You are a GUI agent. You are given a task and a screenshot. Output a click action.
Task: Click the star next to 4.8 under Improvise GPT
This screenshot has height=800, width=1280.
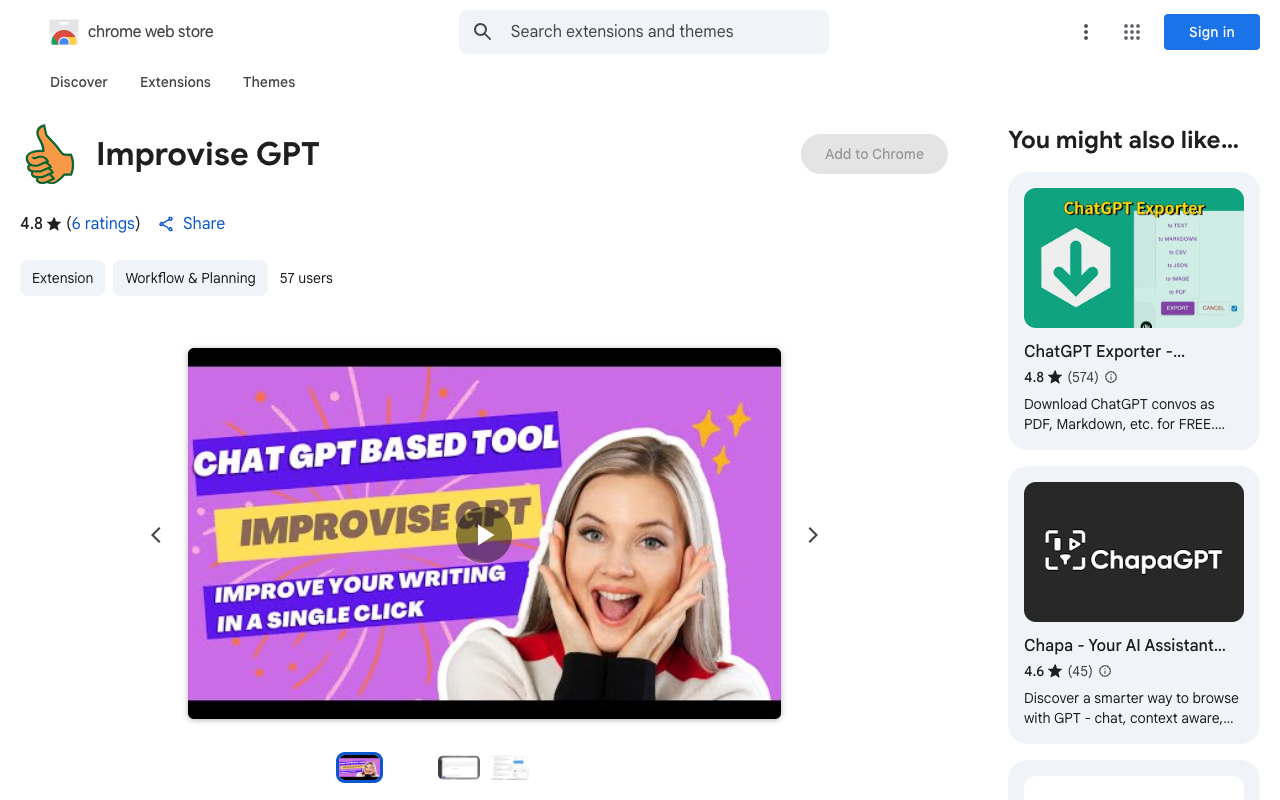[54, 224]
